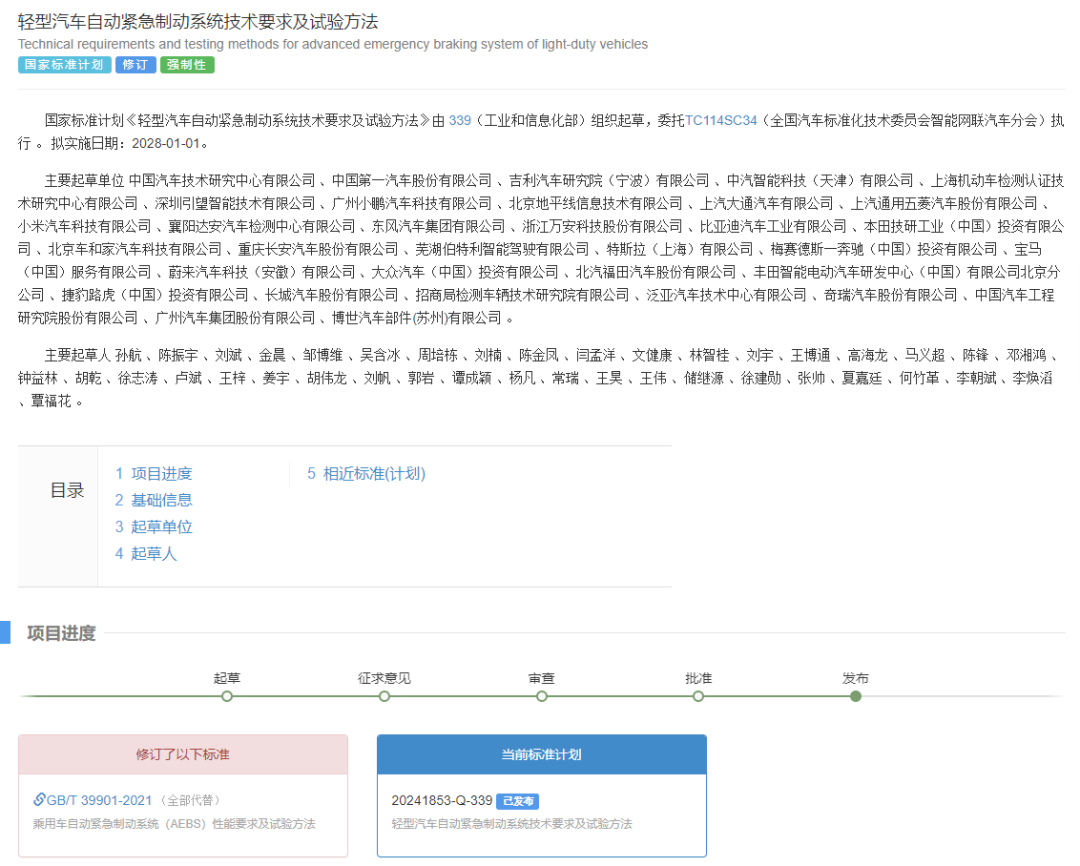Click the filled 发布 milestone dot
This screenshot has width=1080, height=866.
point(856,695)
